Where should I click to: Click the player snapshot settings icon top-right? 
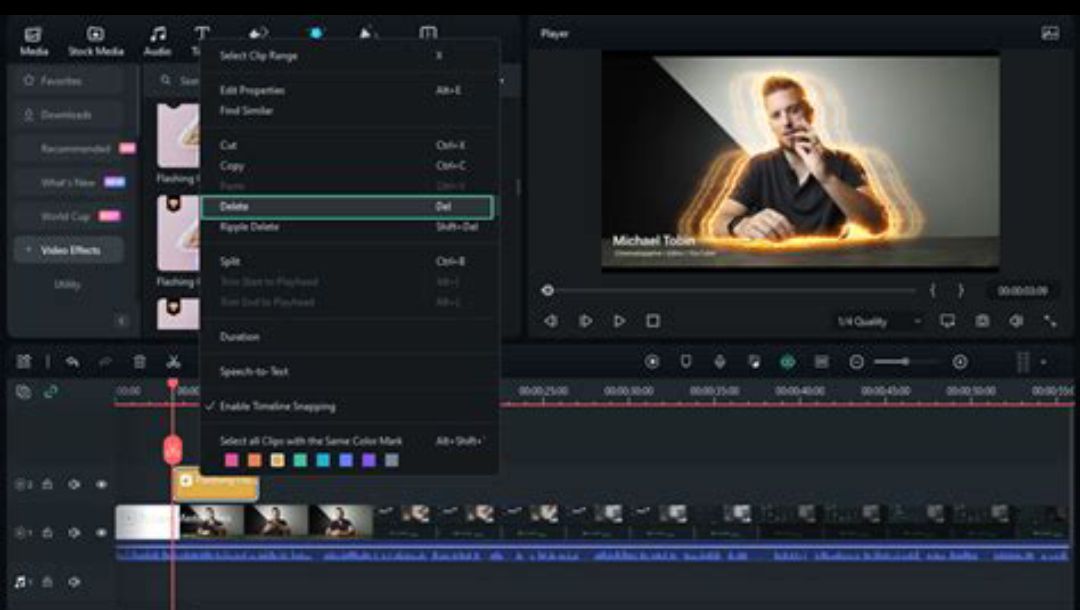tap(1050, 33)
